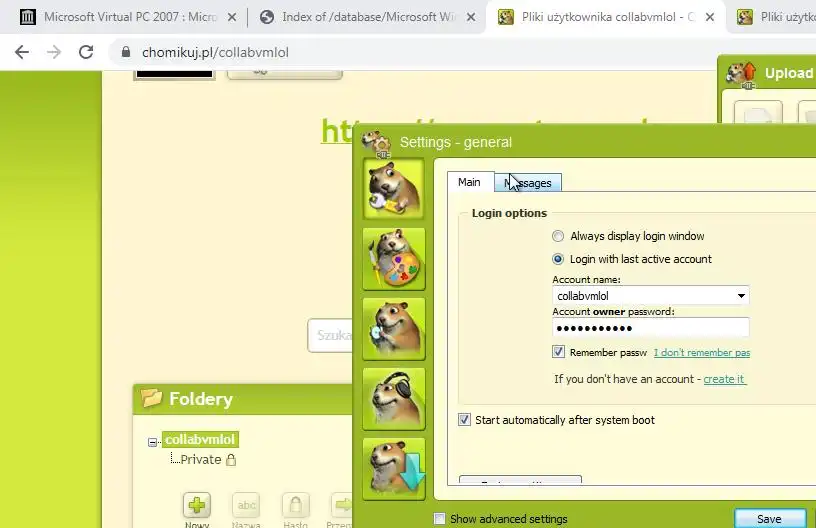Viewport: 816px width, 528px height.
Task: Click the browser address bar URL
Action: 215,52
